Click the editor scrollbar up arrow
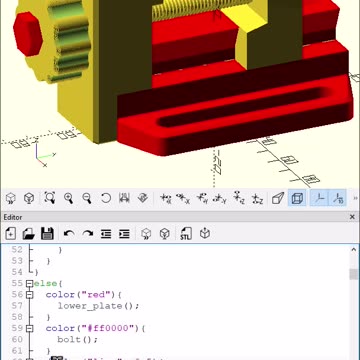This screenshot has height=360, width=360. coord(354,250)
